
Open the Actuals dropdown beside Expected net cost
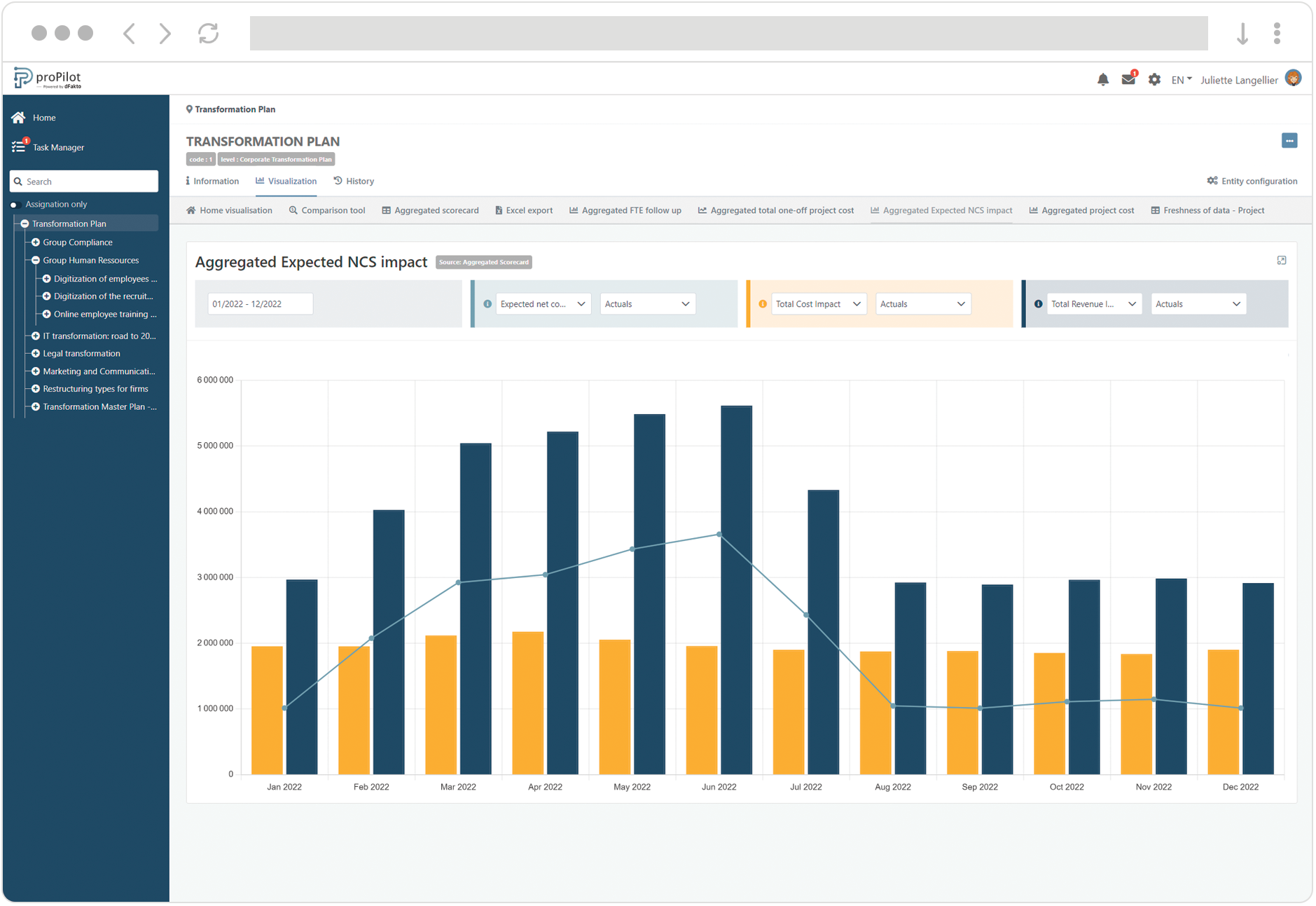tap(646, 303)
